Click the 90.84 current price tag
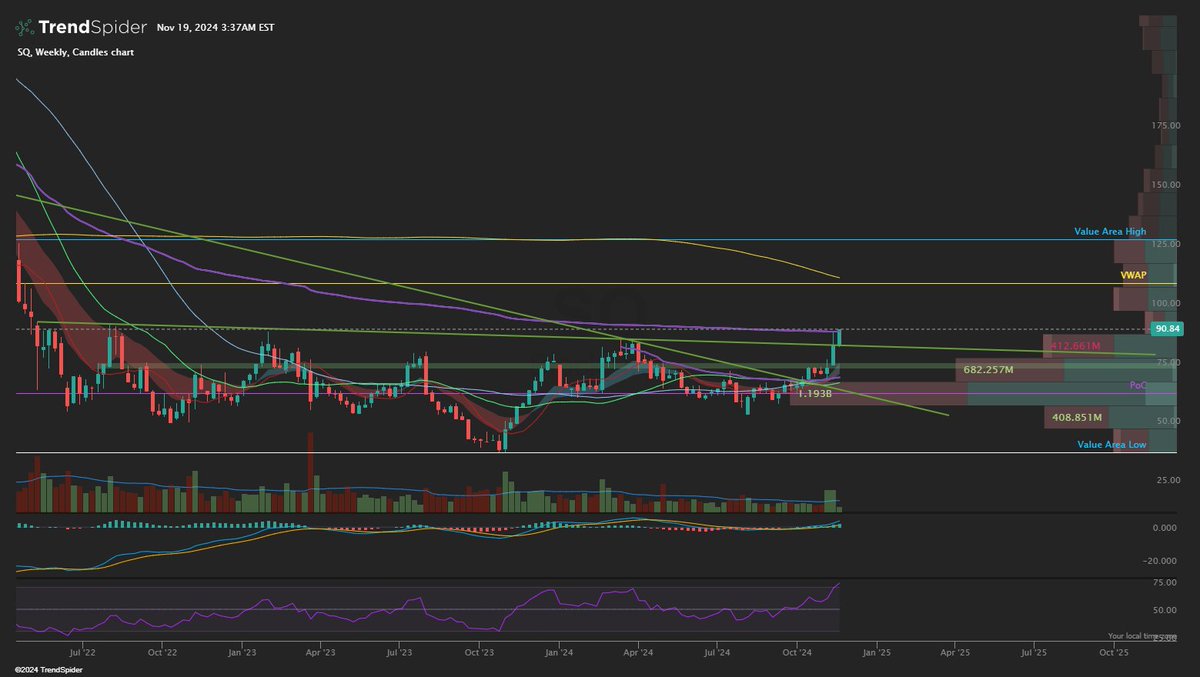This screenshot has width=1200, height=677. [1166, 327]
